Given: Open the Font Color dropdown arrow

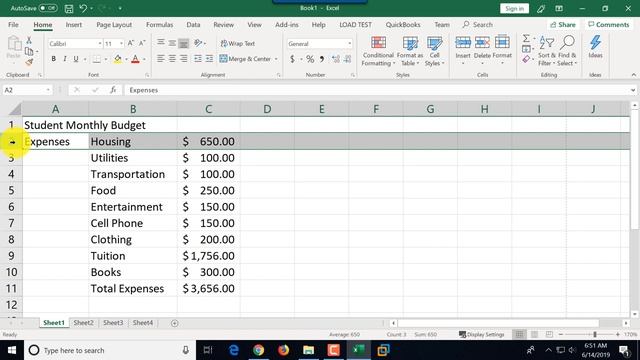Looking at the screenshot, I should pos(144,59).
